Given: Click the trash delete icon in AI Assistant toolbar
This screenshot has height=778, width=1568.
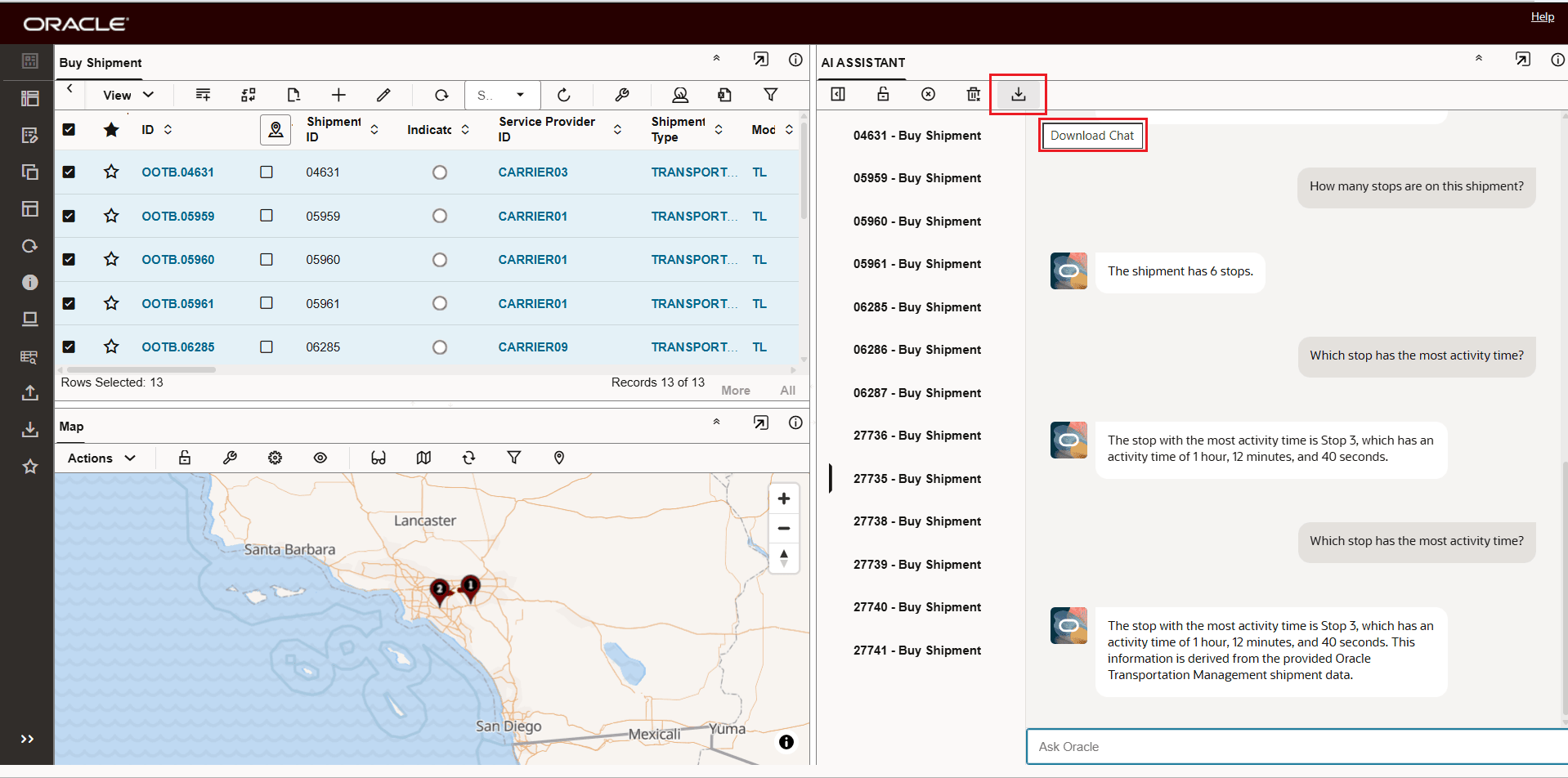Looking at the screenshot, I should point(974,94).
